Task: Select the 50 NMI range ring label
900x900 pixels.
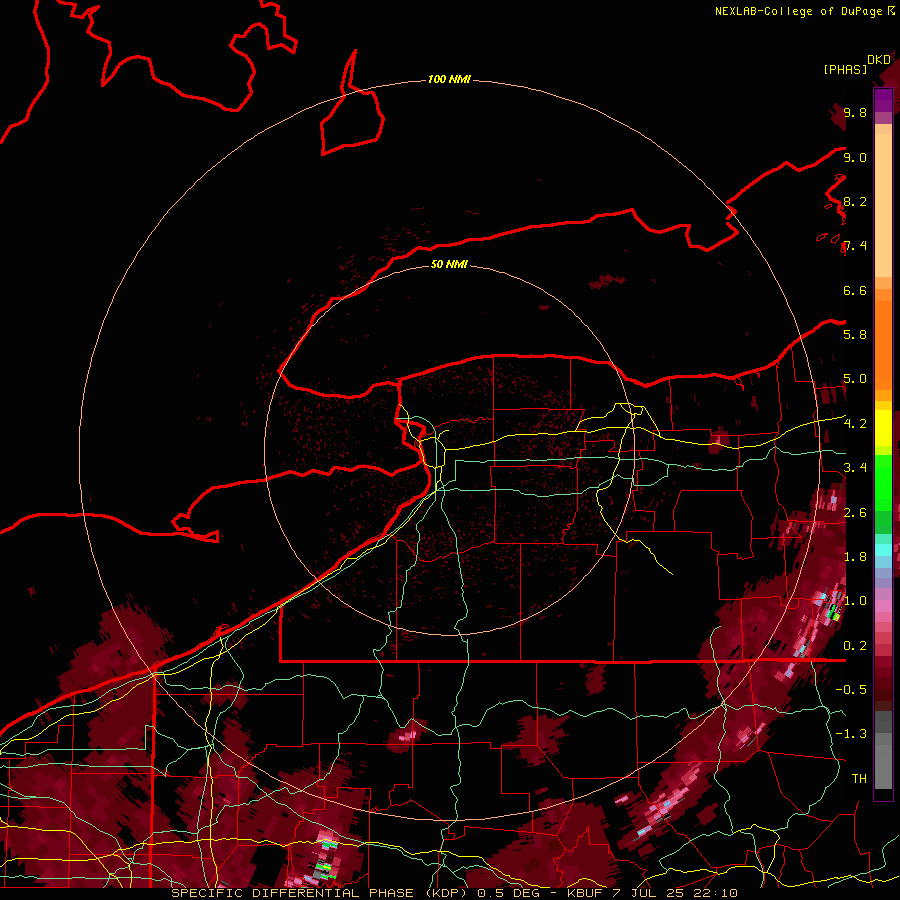Action: (x=449, y=264)
